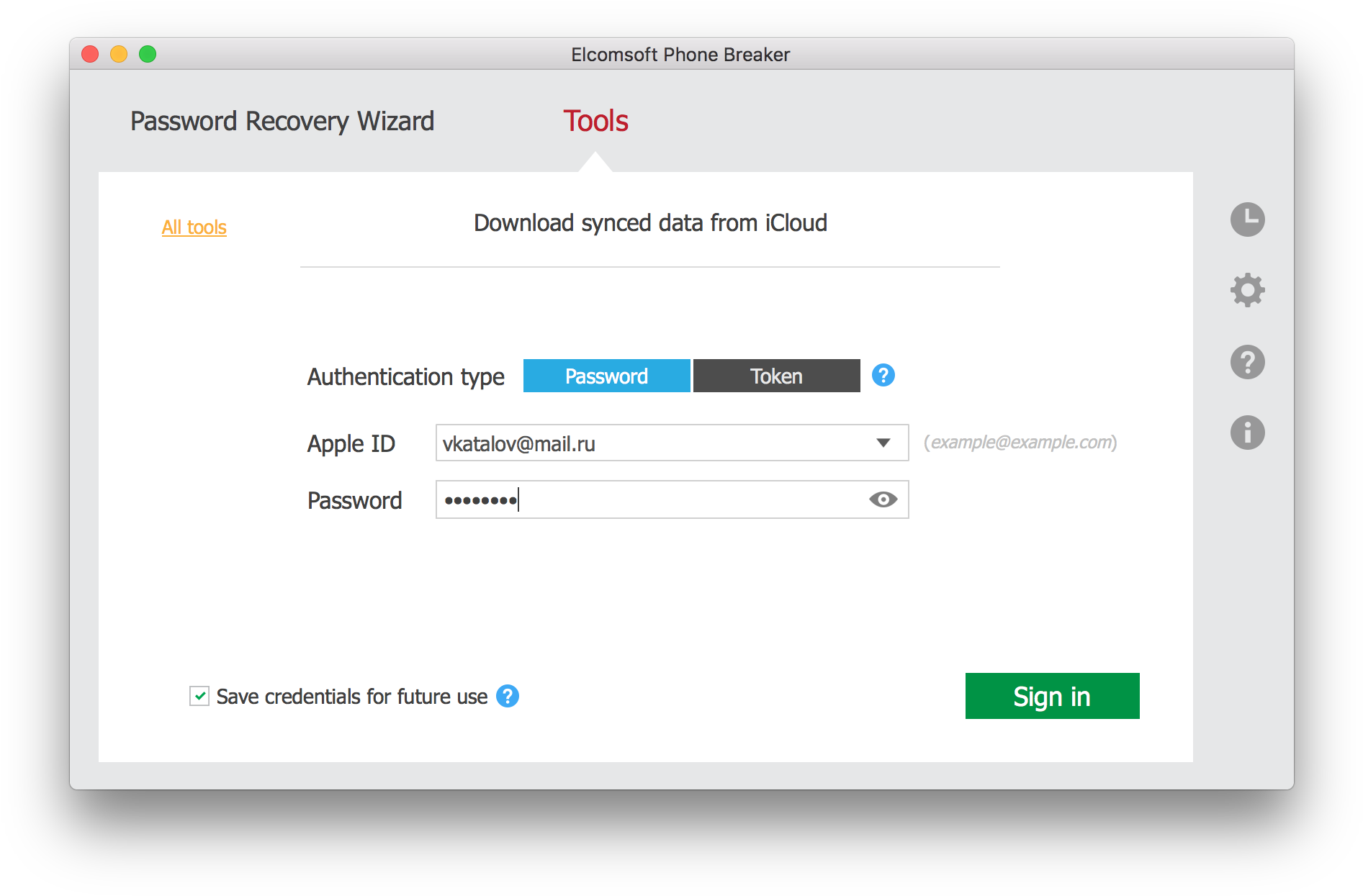Minimize the window with the yellow button
This screenshot has height=896, width=1363.
[119, 54]
